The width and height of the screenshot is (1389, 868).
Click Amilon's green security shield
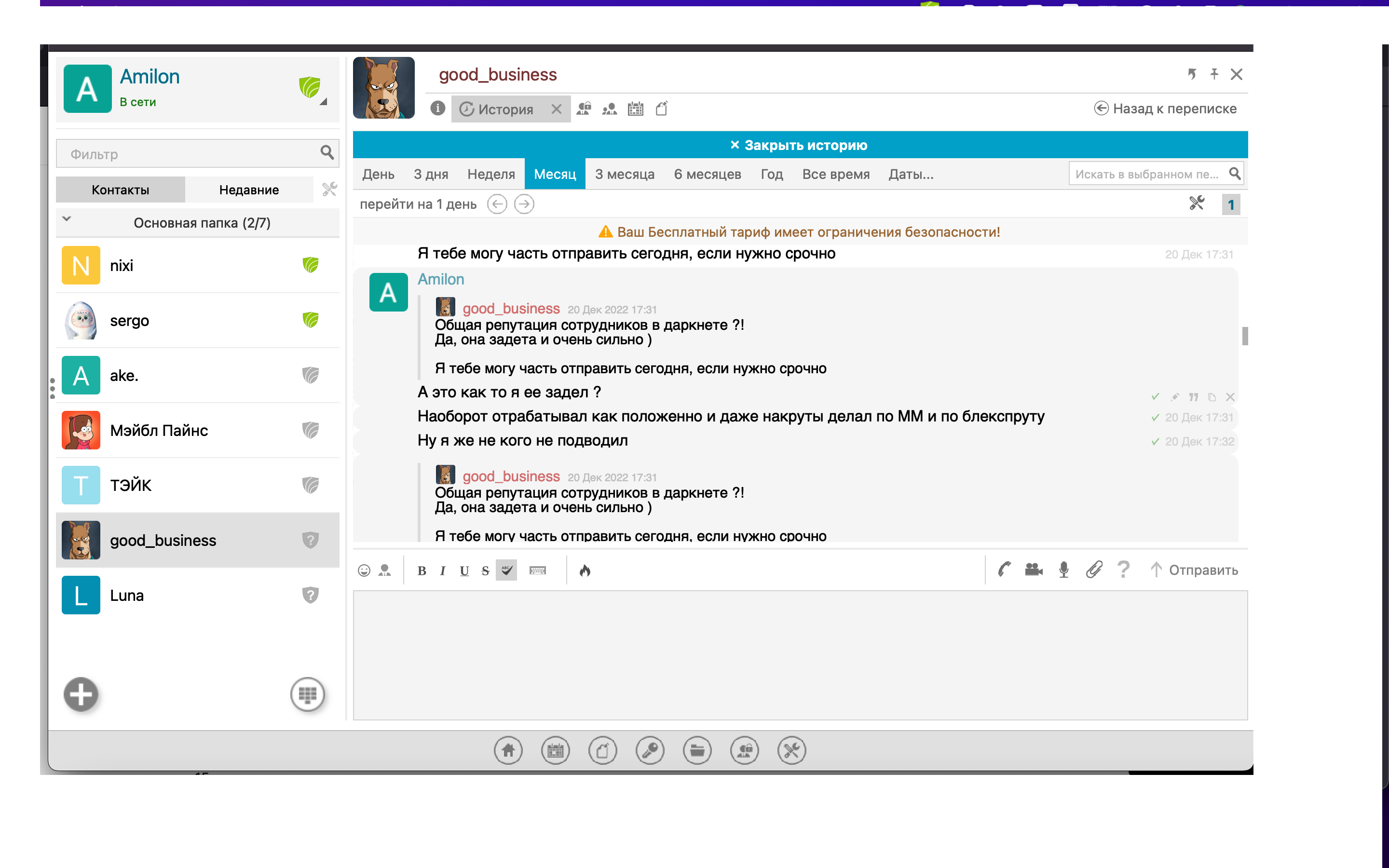pos(309,87)
